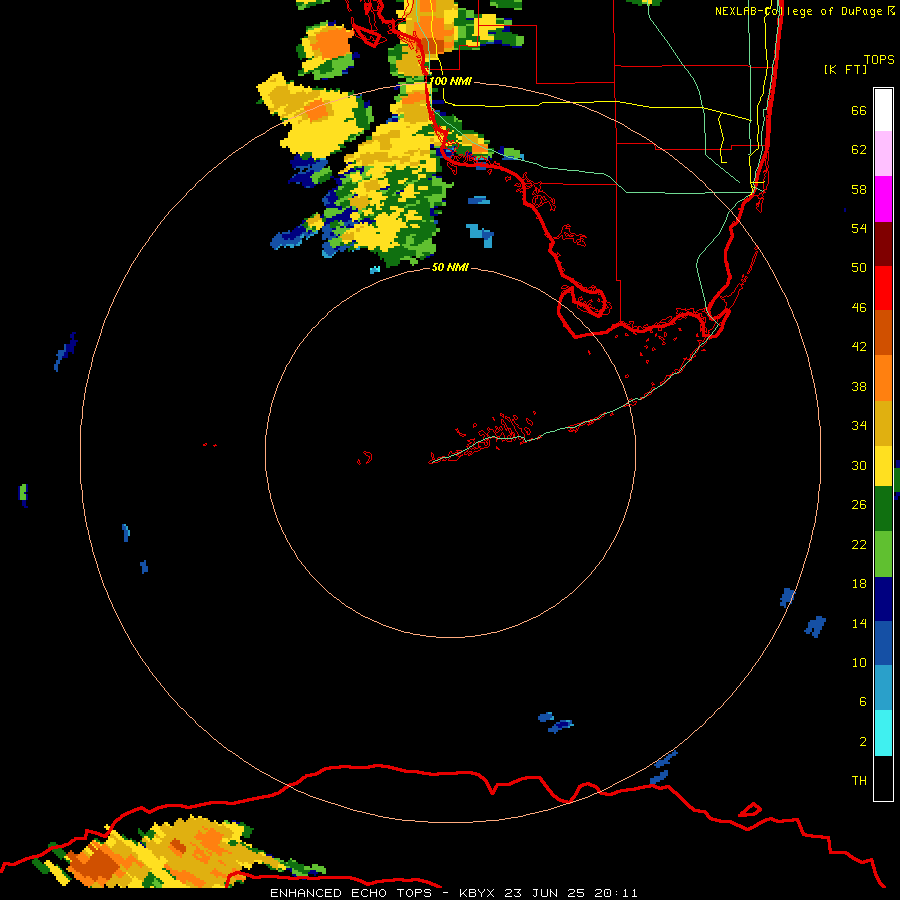
Task: Click the '62' value on the legend
Action: click(859, 150)
